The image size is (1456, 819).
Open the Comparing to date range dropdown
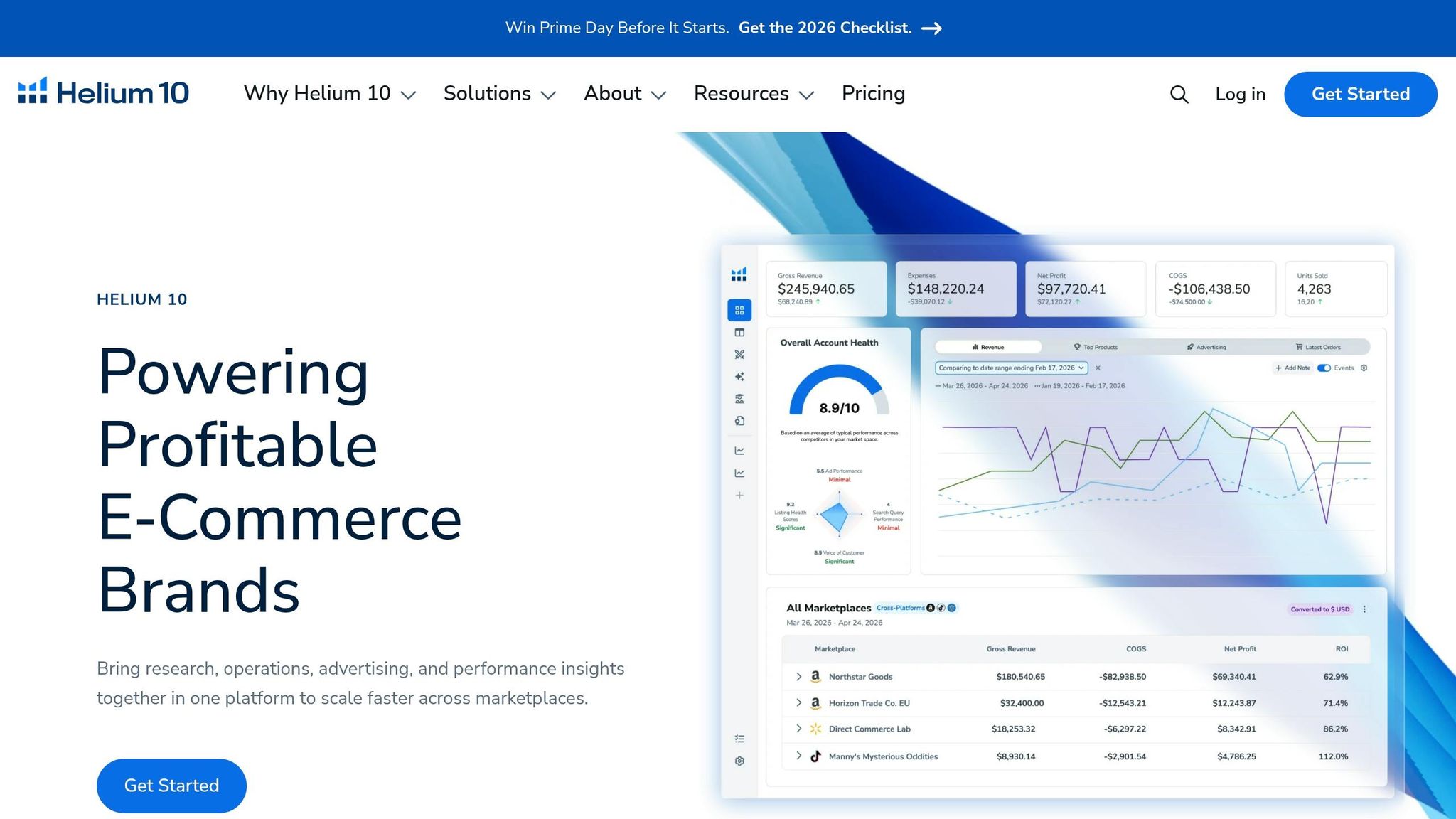(x=1011, y=368)
